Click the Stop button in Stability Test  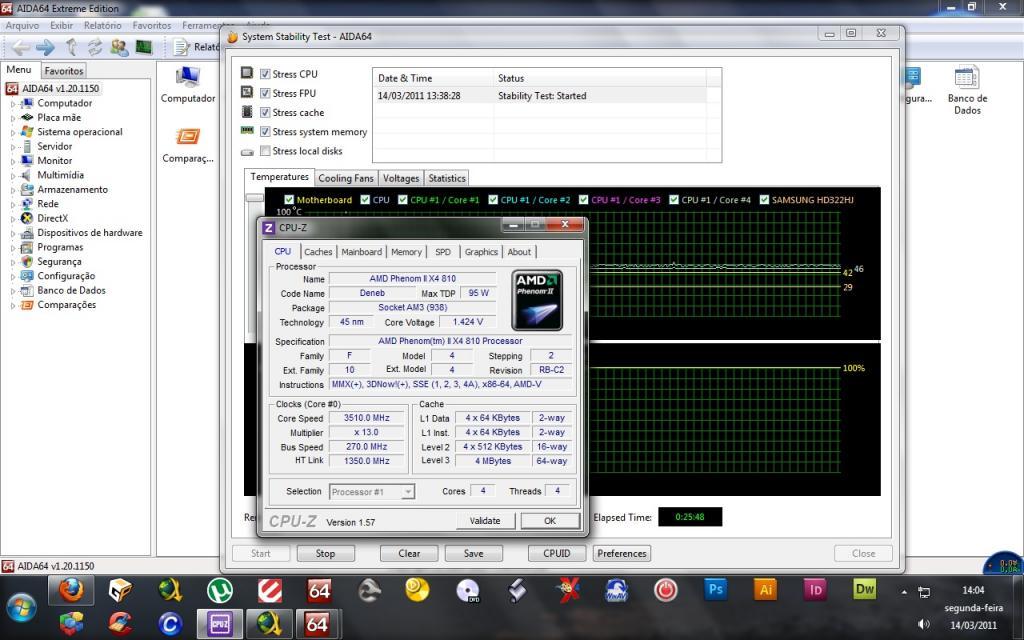[x=325, y=553]
